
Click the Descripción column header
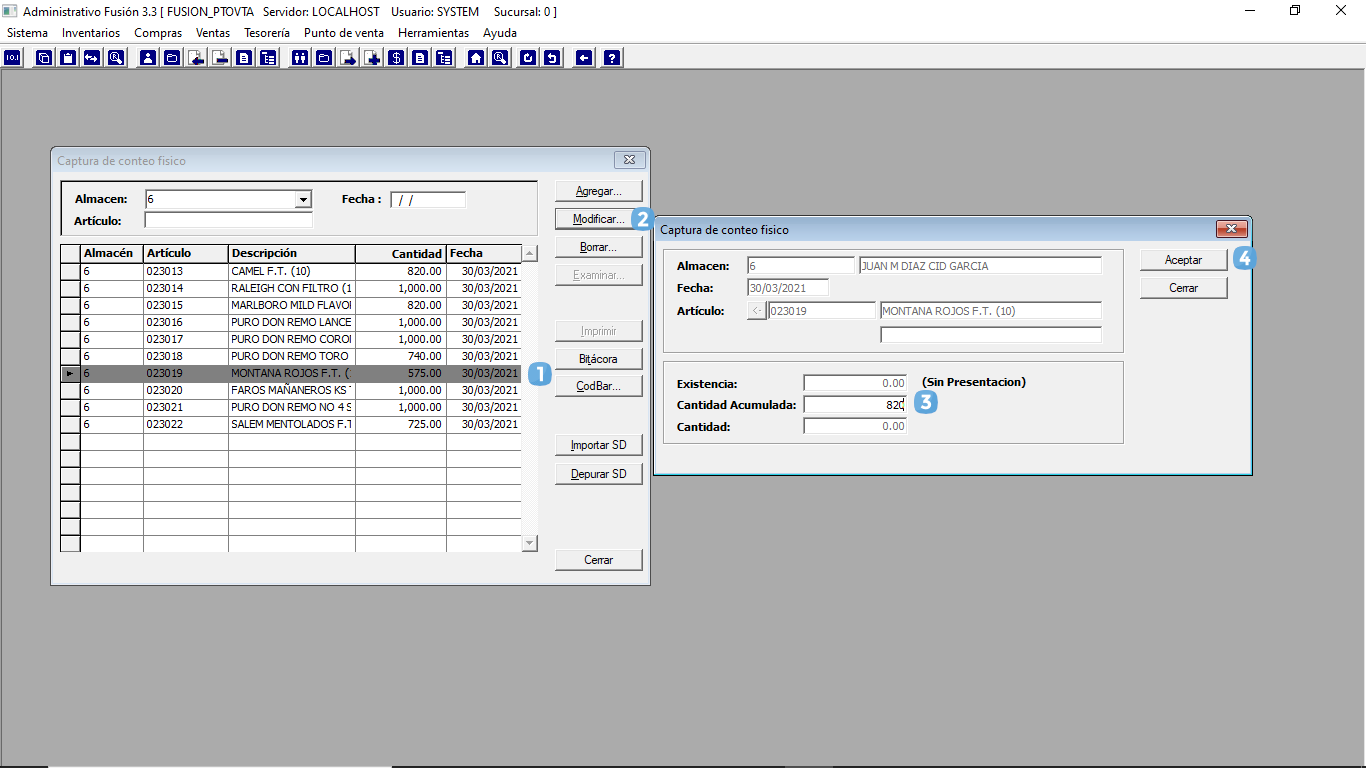(x=292, y=253)
